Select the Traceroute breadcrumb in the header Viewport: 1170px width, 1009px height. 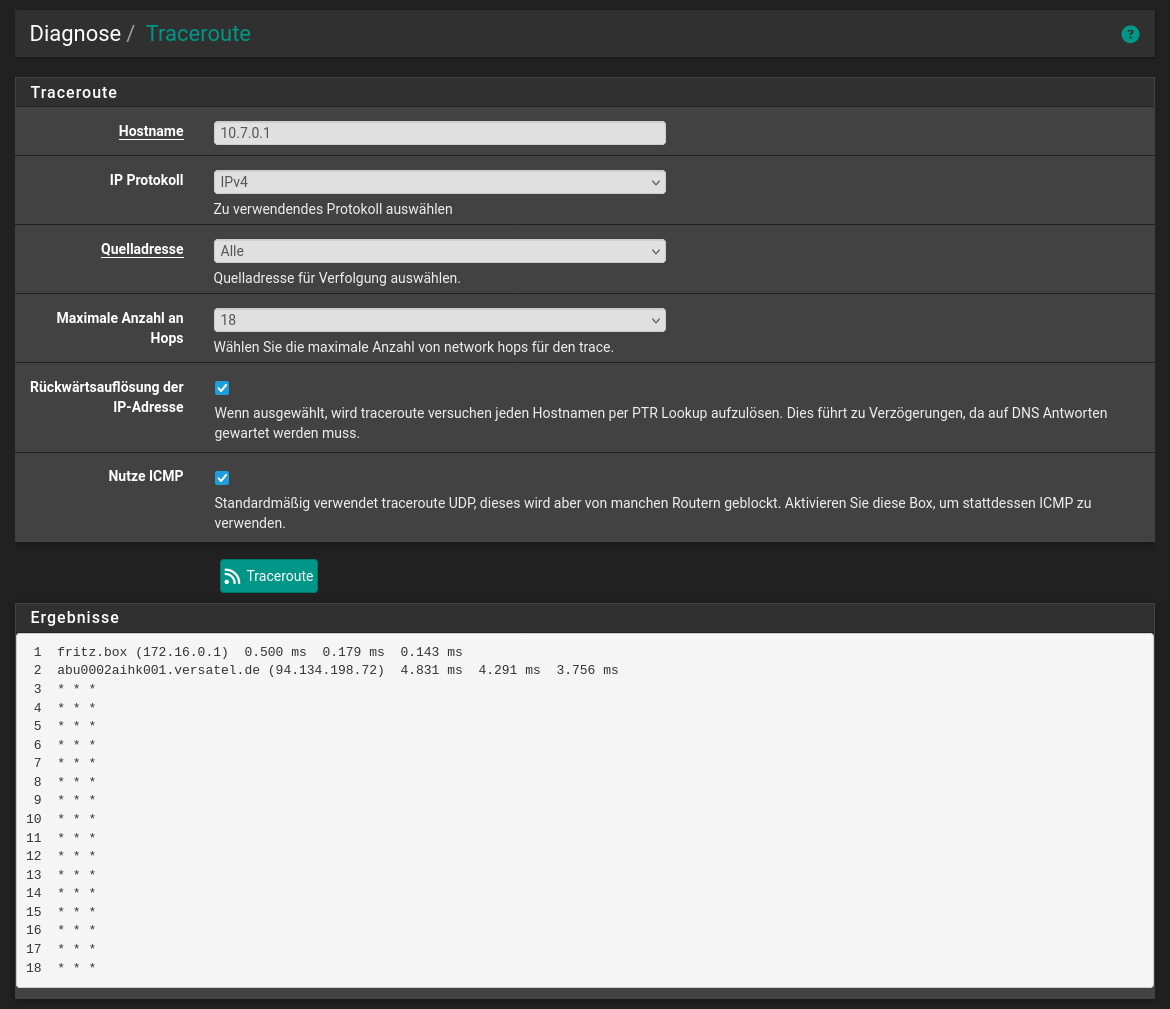click(x=198, y=34)
